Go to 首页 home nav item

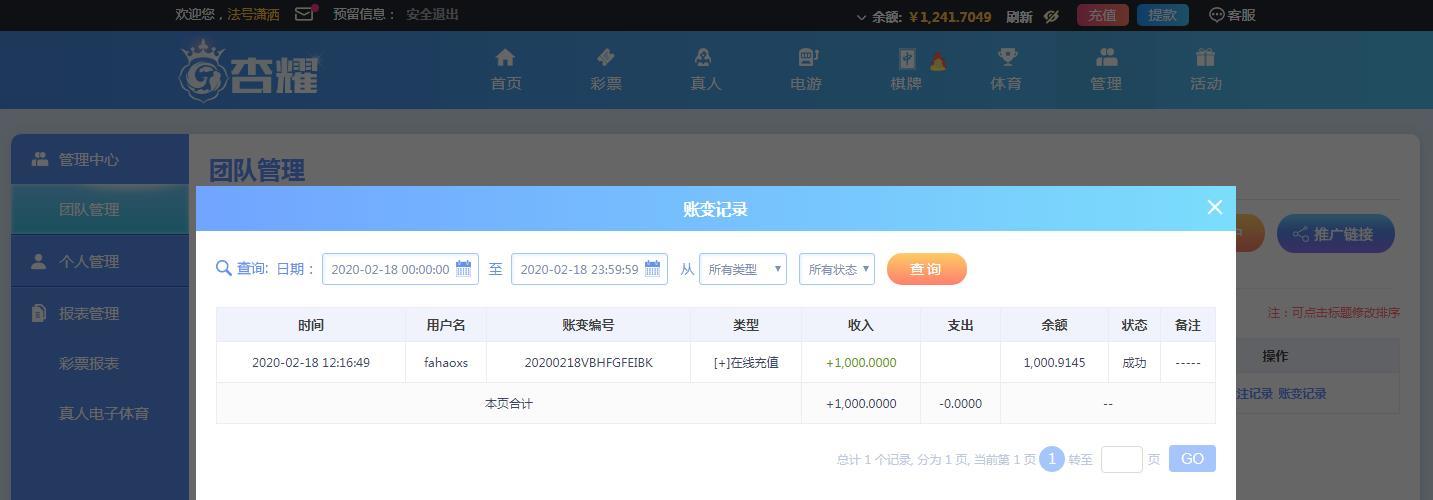506,70
